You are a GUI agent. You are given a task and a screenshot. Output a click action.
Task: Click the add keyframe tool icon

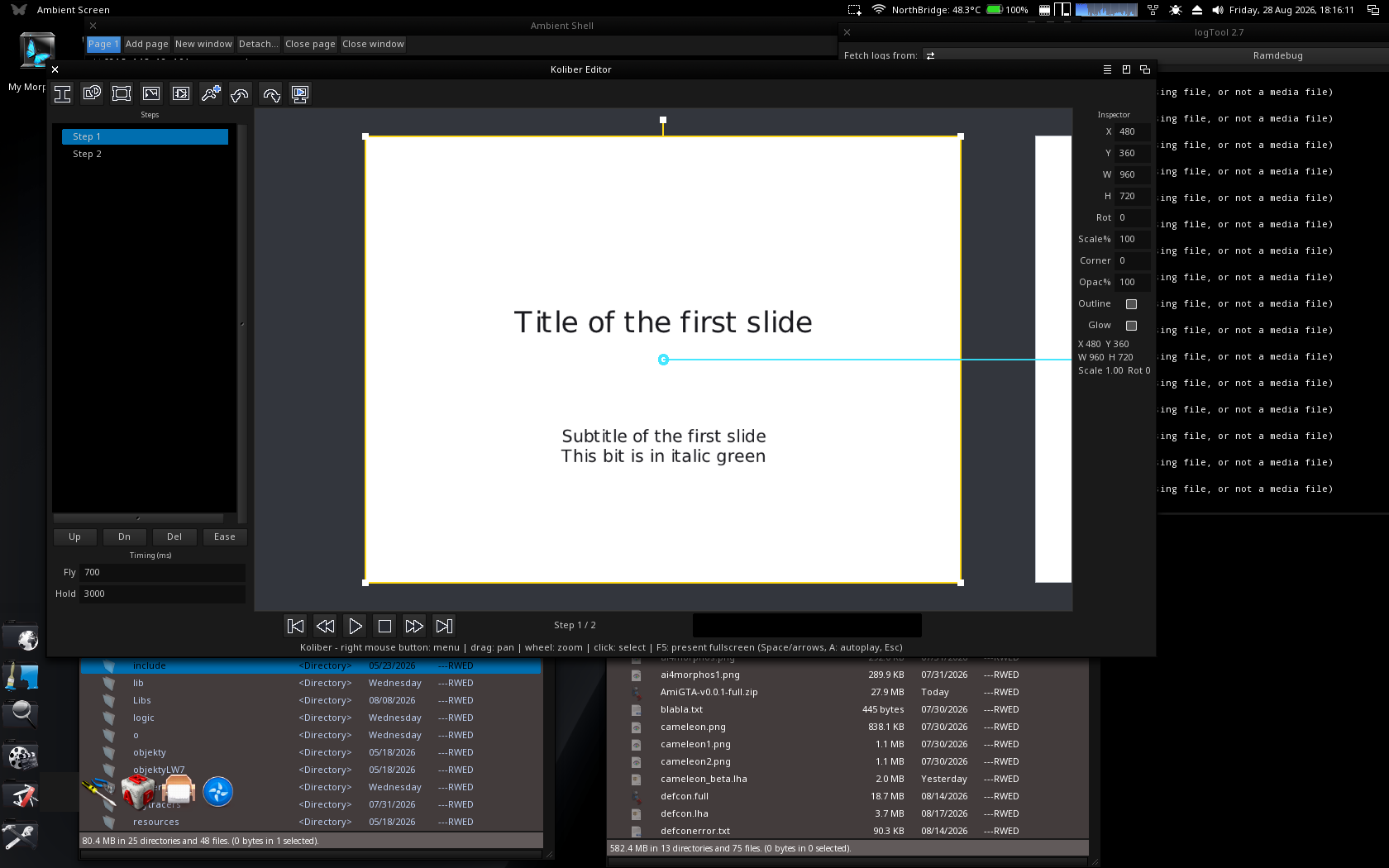[211, 94]
